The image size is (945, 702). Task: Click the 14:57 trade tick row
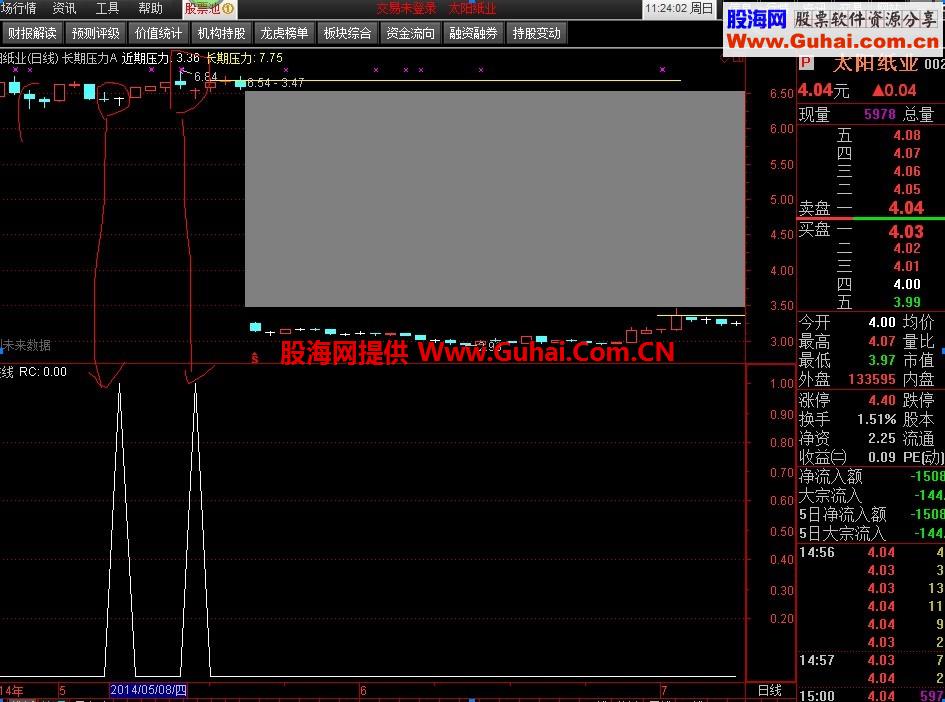click(871, 660)
